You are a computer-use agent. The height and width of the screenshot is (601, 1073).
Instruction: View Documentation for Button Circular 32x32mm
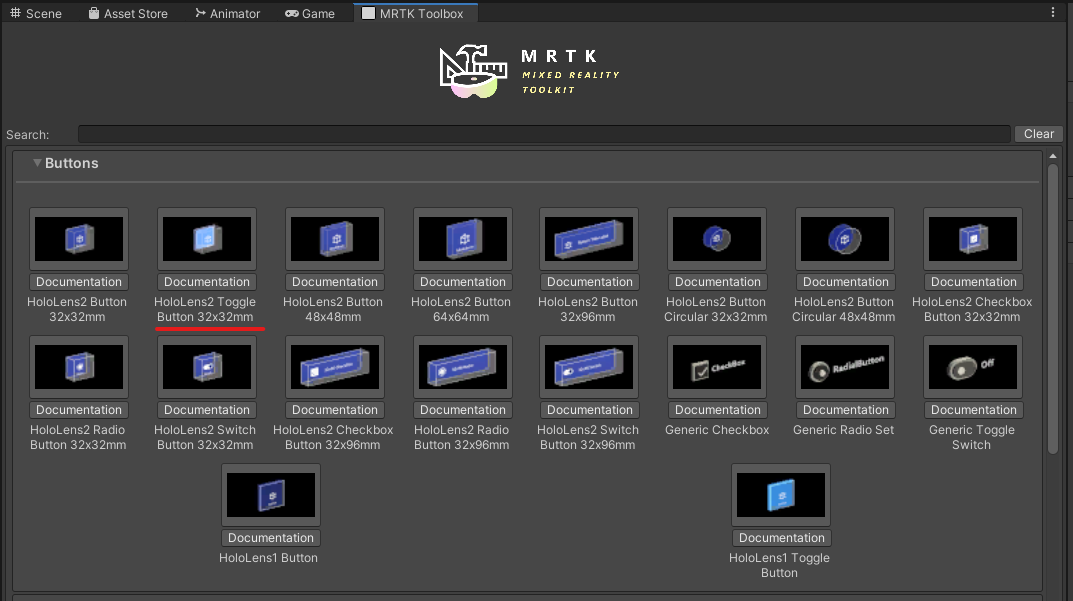(x=717, y=282)
